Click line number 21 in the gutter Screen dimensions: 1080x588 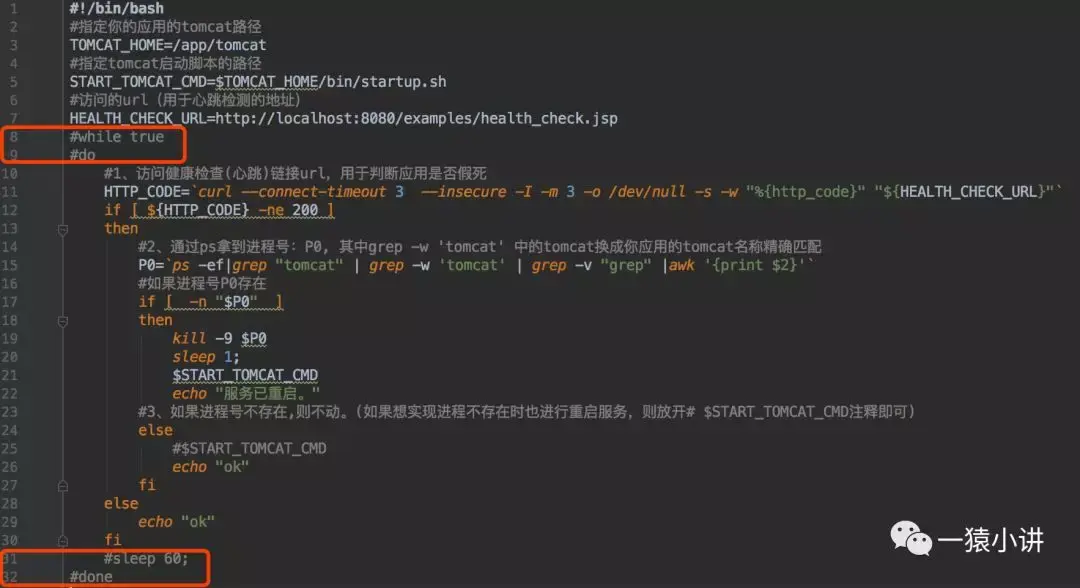tap(10, 375)
